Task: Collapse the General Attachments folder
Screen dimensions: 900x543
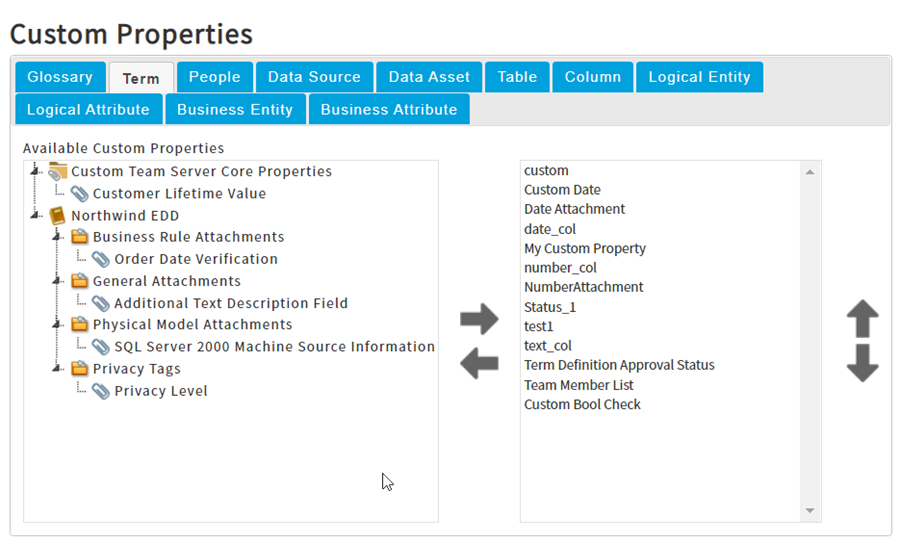Action: pyautogui.click(x=57, y=281)
